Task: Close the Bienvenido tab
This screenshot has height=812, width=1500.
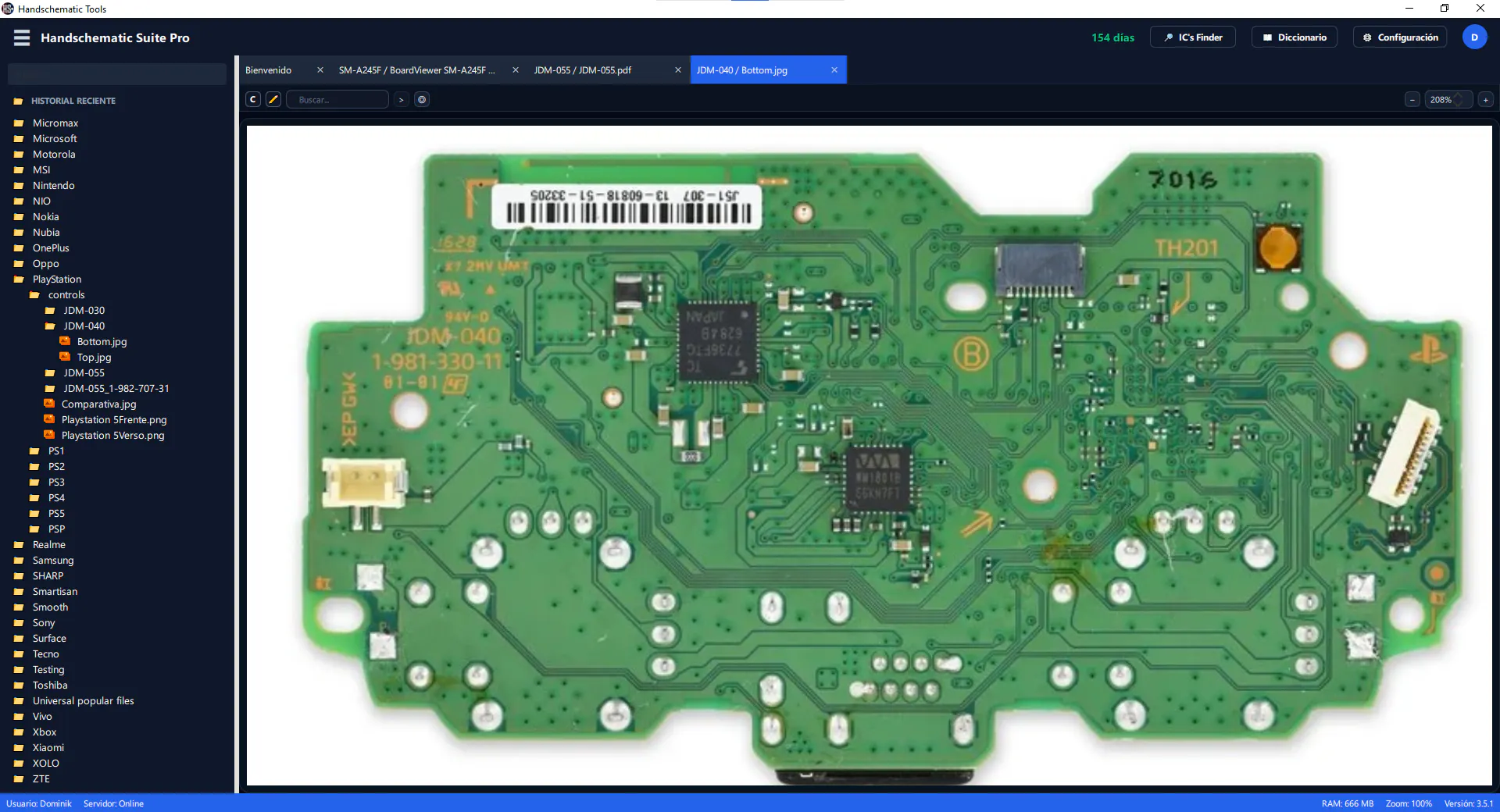Action: click(320, 70)
